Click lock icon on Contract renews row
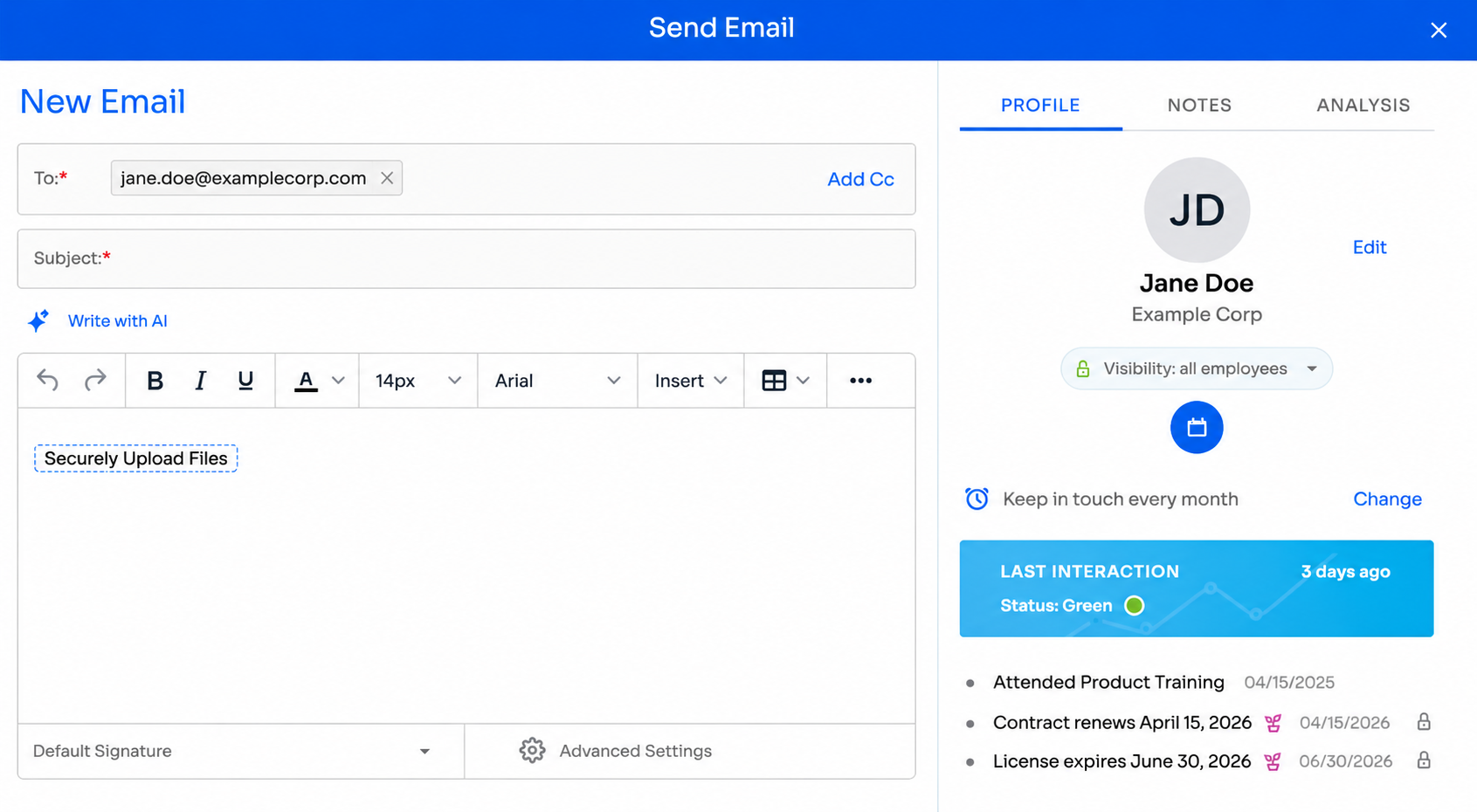 point(1424,722)
